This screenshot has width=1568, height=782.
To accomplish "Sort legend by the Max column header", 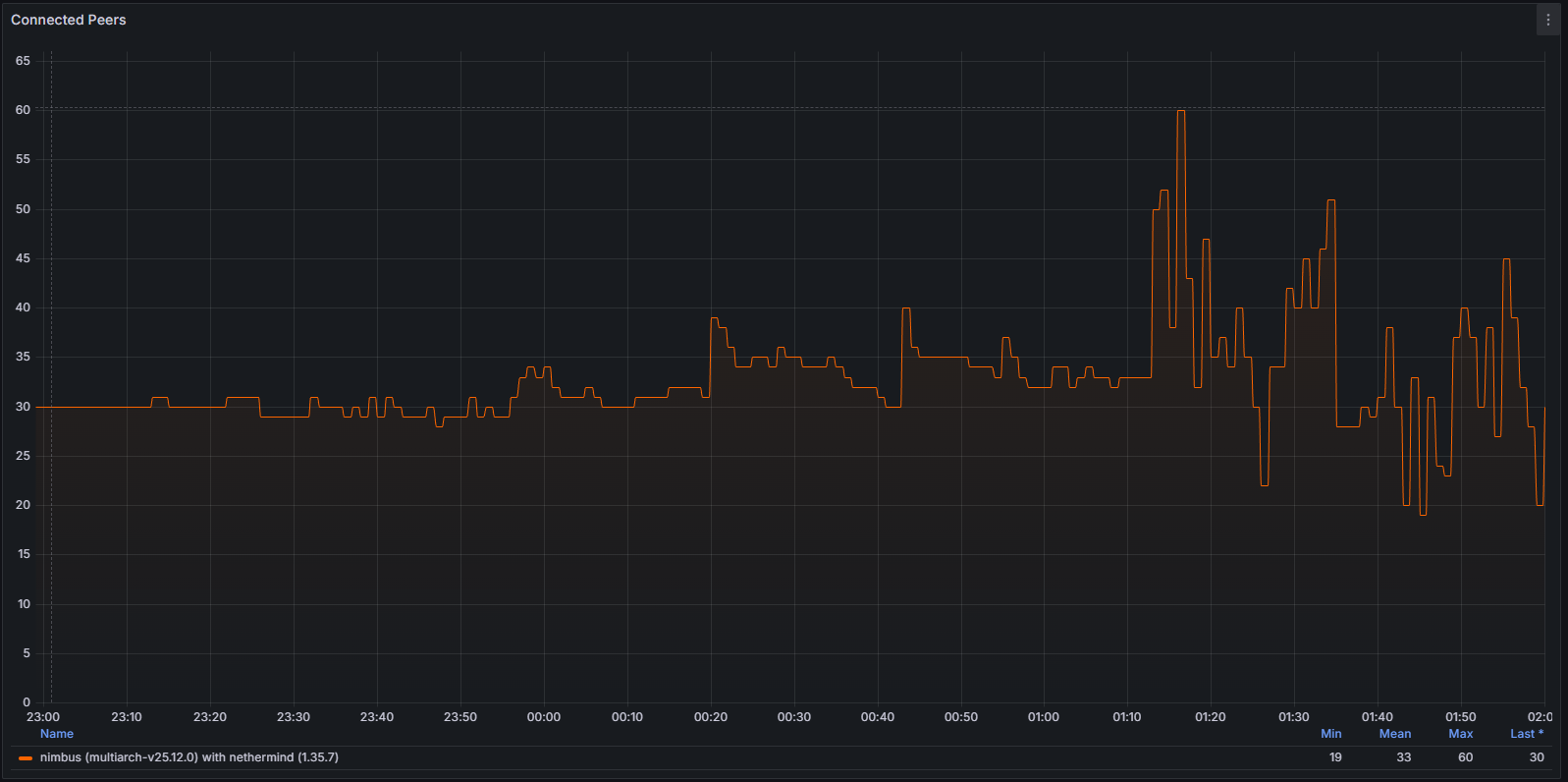I will pyautogui.click(x=1460, y=734).
